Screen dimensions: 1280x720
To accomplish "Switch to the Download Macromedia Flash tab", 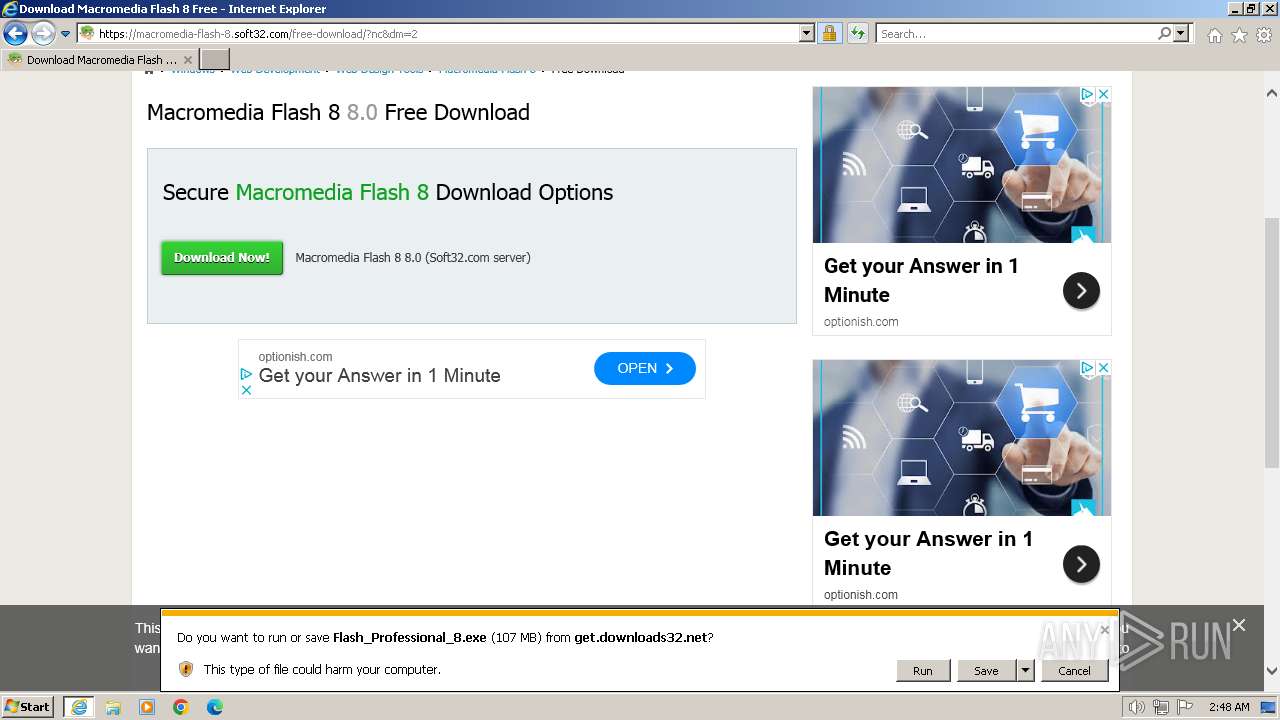I will coord(99,60).
